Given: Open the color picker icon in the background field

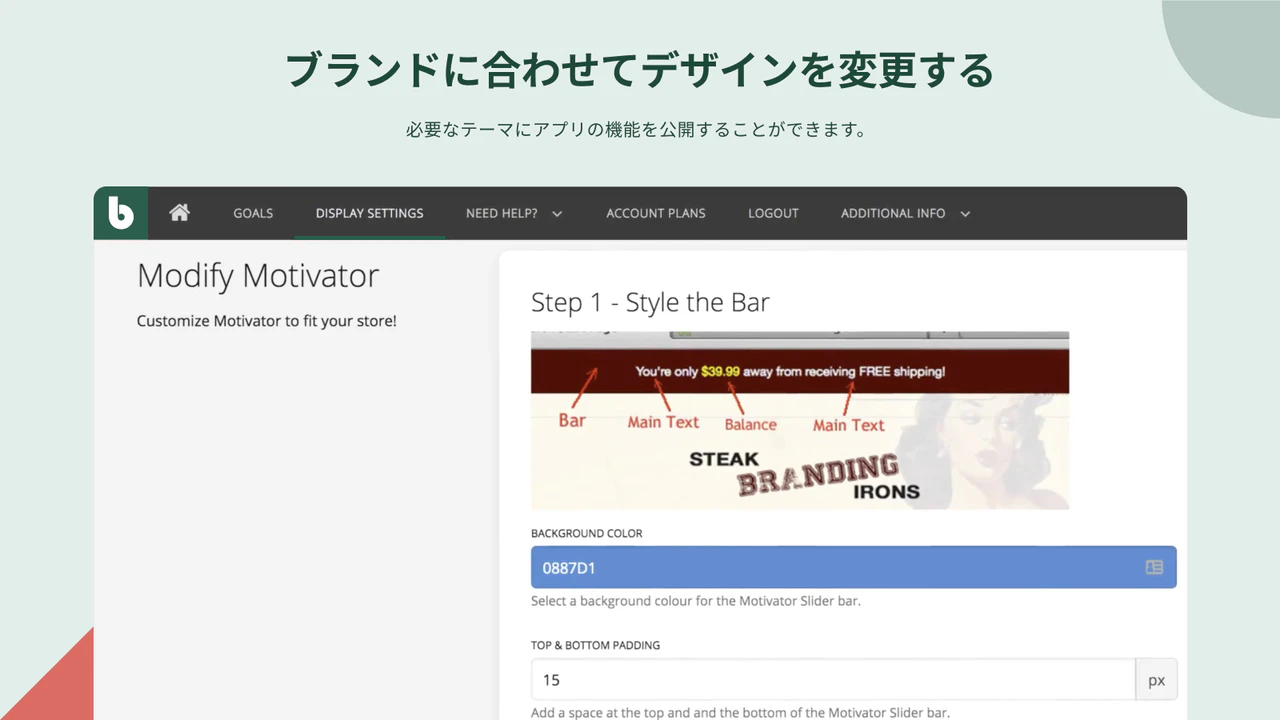Looking at the screenshot, I should click(1154, 567).
